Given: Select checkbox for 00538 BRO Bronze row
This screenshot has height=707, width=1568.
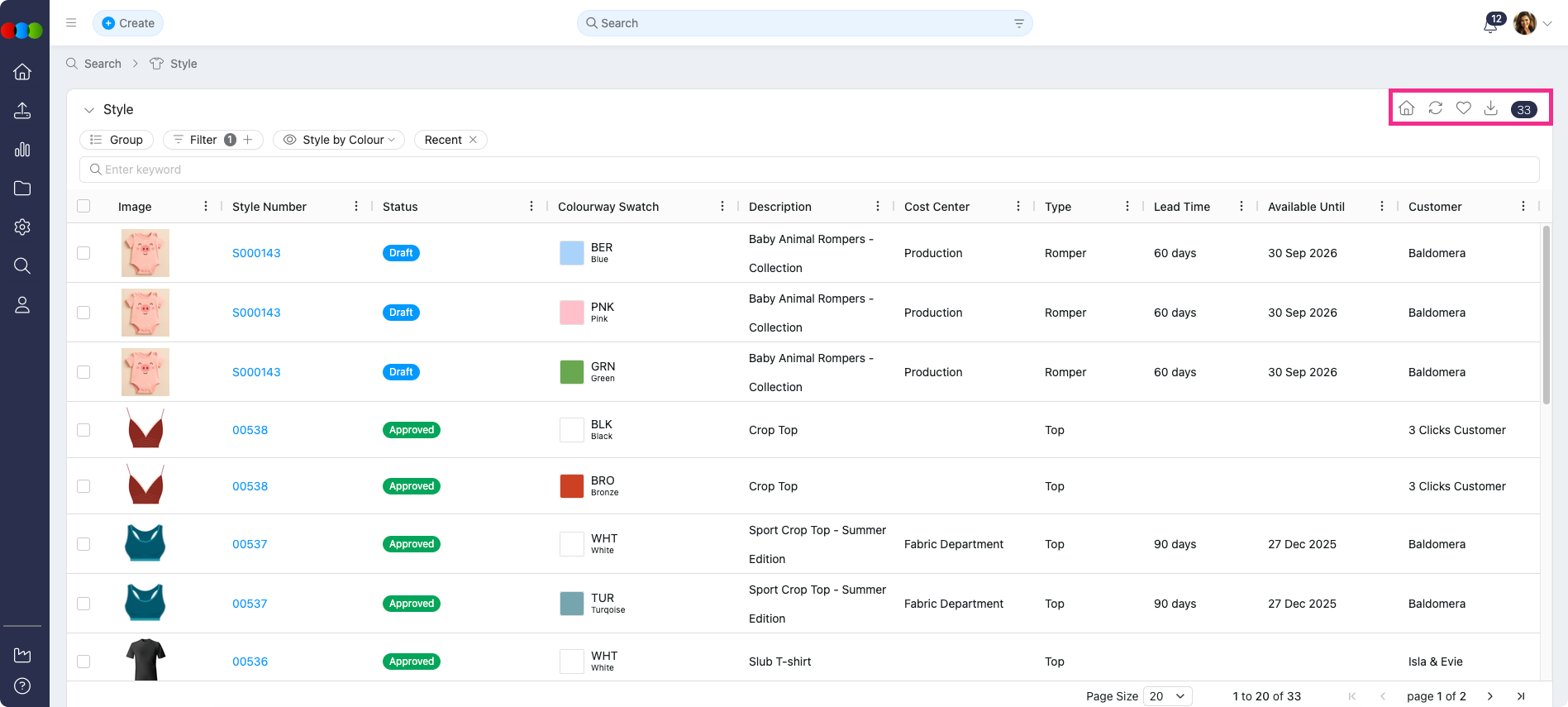Looking at the screenshot, I should coord(83,486).
